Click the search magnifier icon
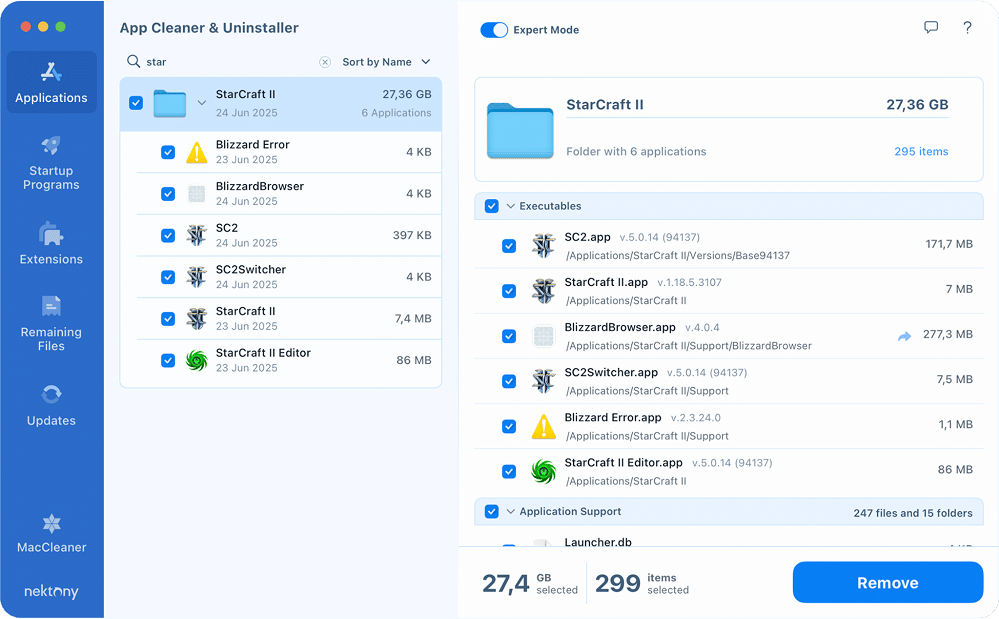The image size is (999, 619). (133, 61)
